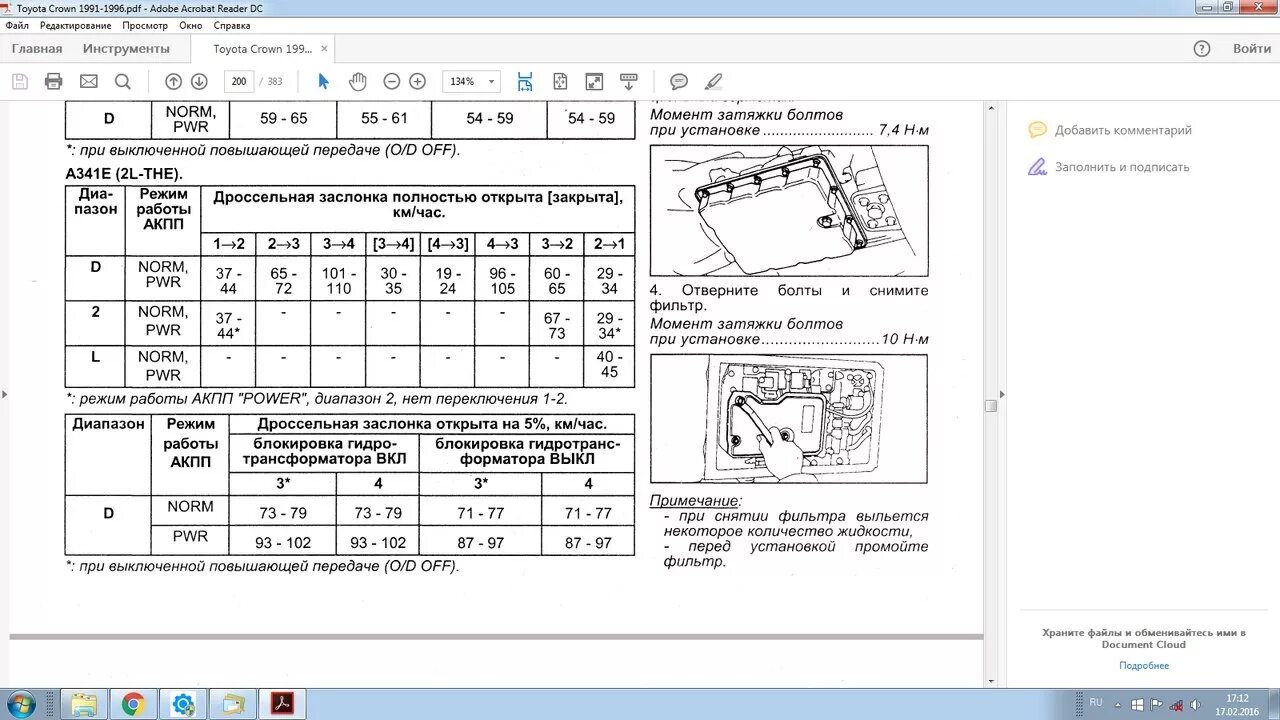1280x720 pixels.
Task: Click the oil pan bolts illustration
Action: click(x=789, y=211)
